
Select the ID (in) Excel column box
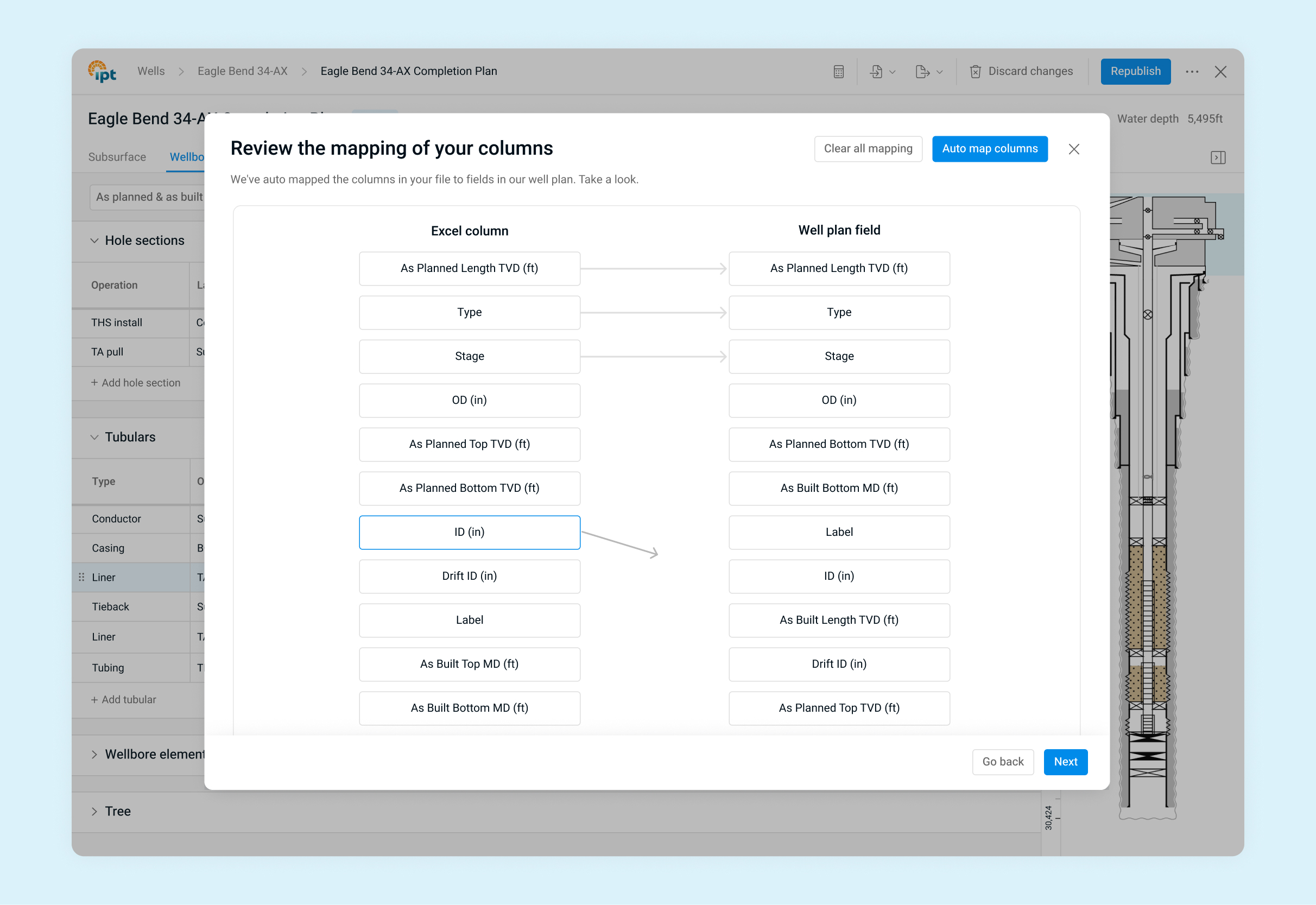pyautogui.click(x=469, y=532)
